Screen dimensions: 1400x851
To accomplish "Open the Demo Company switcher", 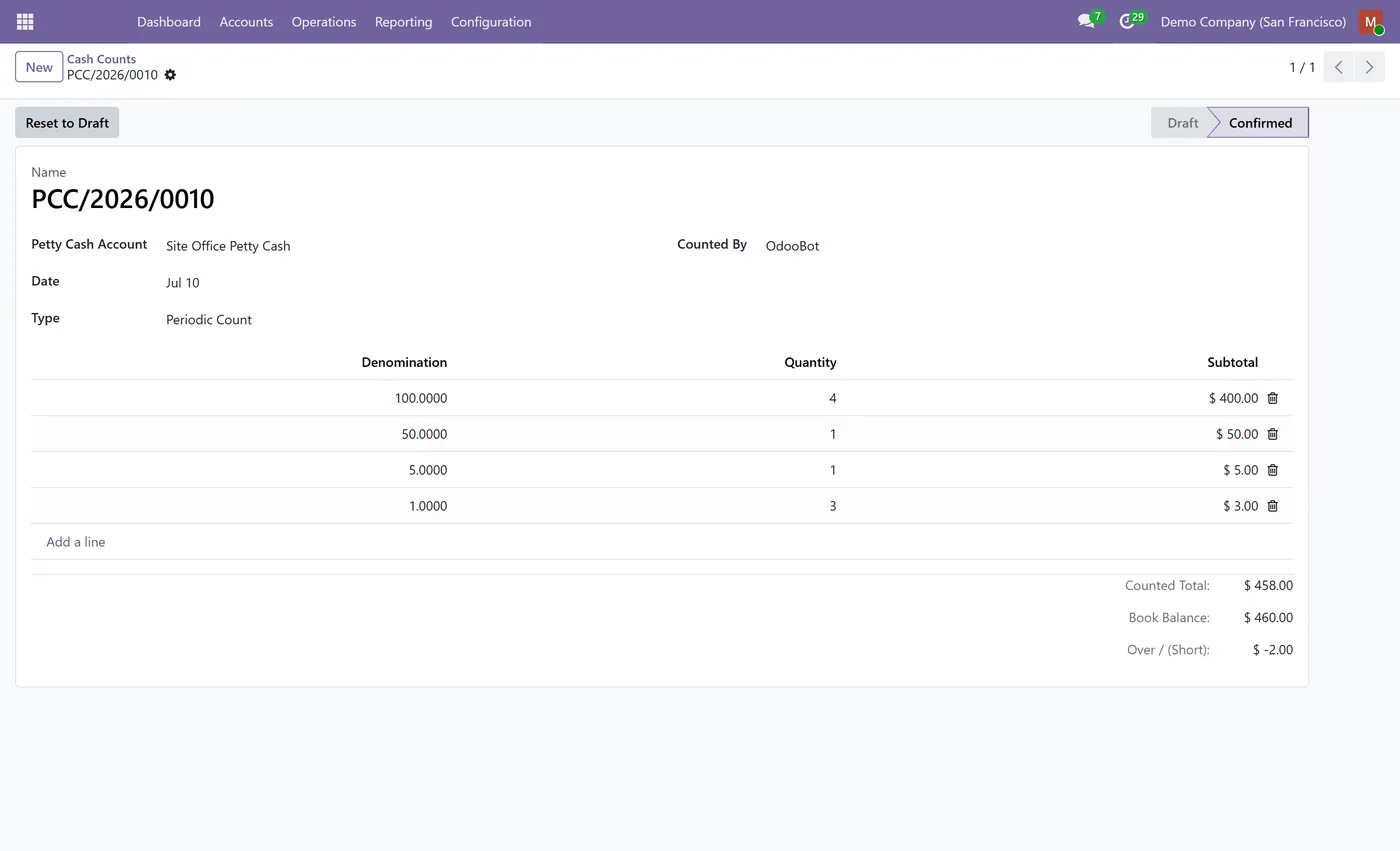I will point(1253,21).
